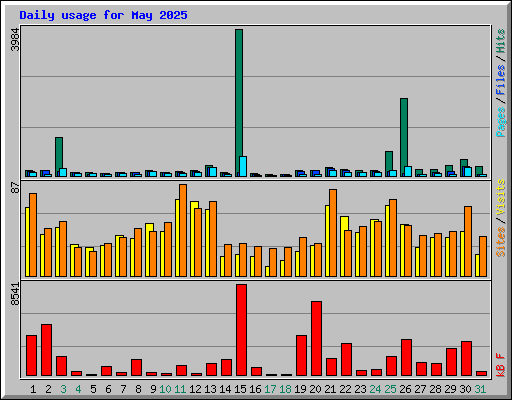Click day 26 label on x-axis
512x400 pixels.
405,389
